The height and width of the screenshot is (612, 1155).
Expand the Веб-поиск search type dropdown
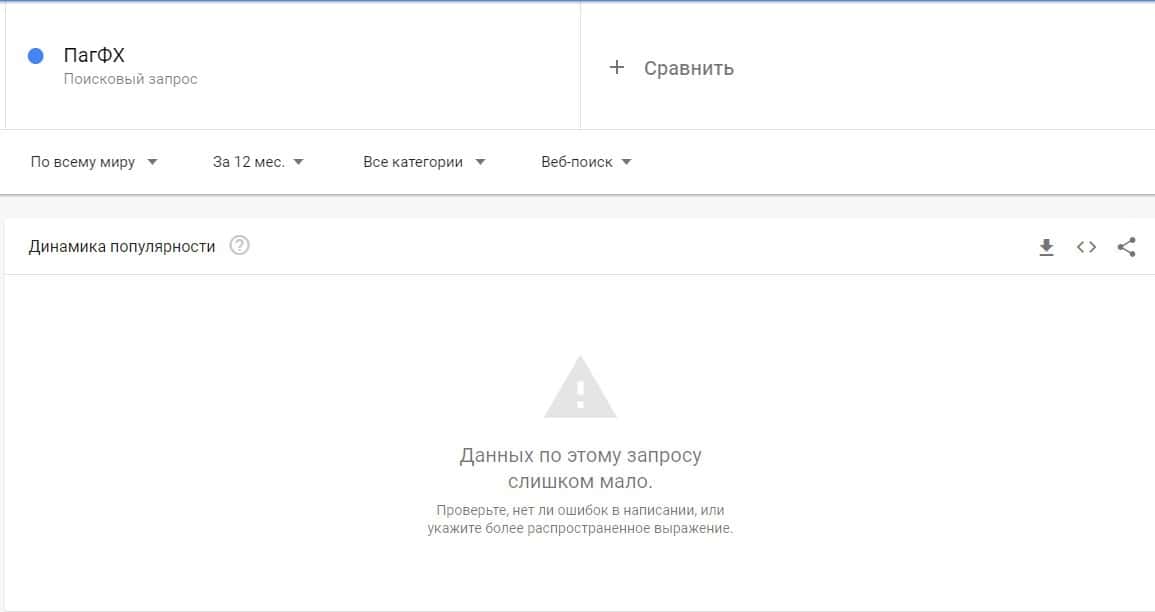586,162
